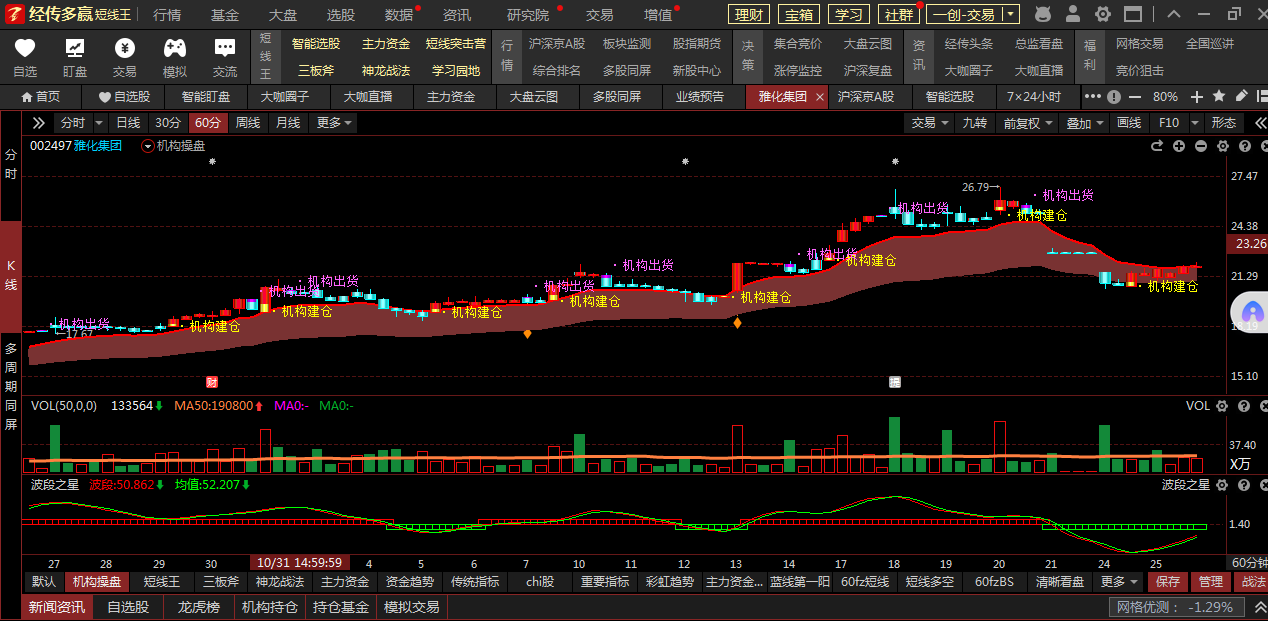This screenshot has height=621, width=1268.
Task: Collapse the top toolbar with up chevron
Action: [1174, 14]
